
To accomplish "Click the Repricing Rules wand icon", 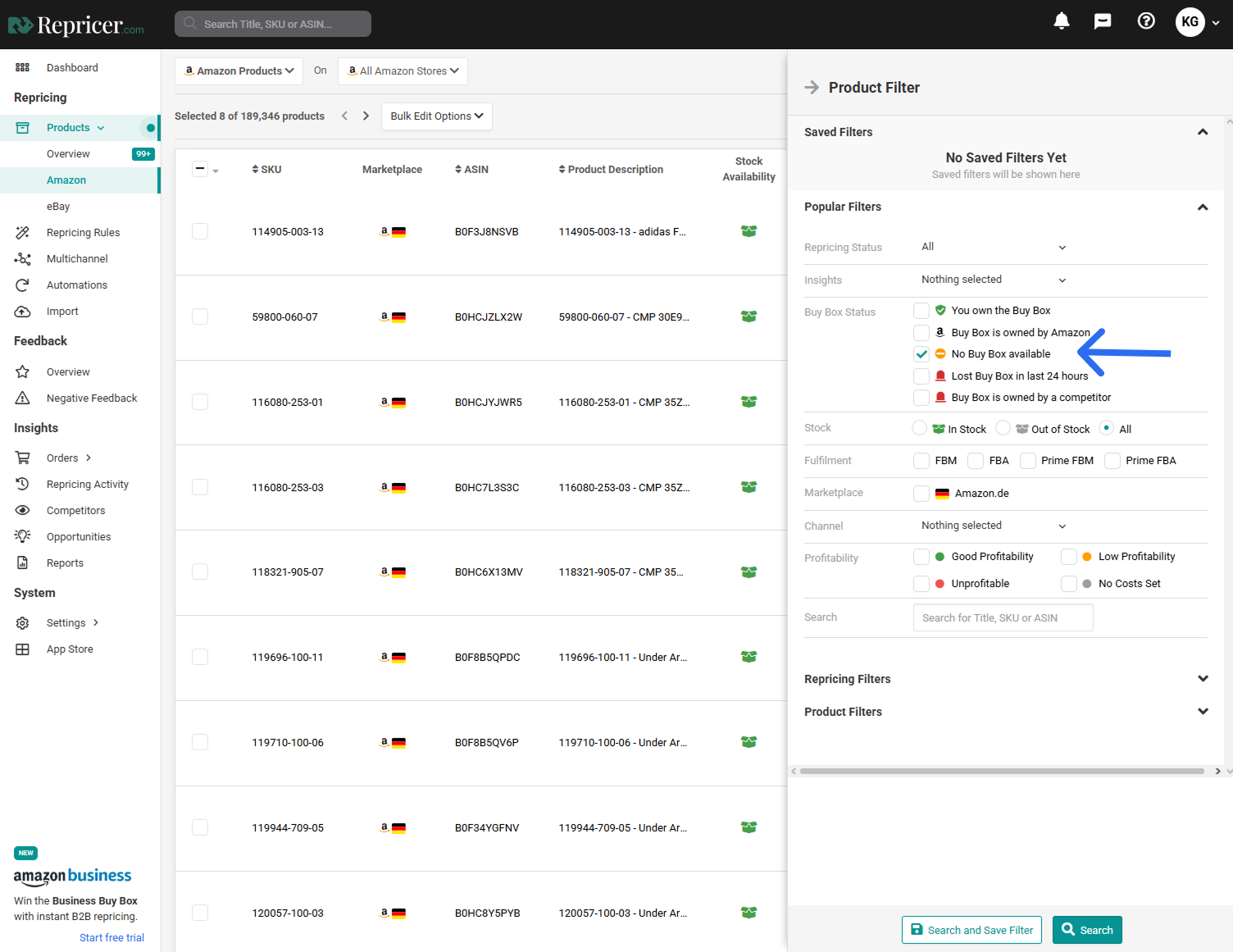I will pos(22,233).
